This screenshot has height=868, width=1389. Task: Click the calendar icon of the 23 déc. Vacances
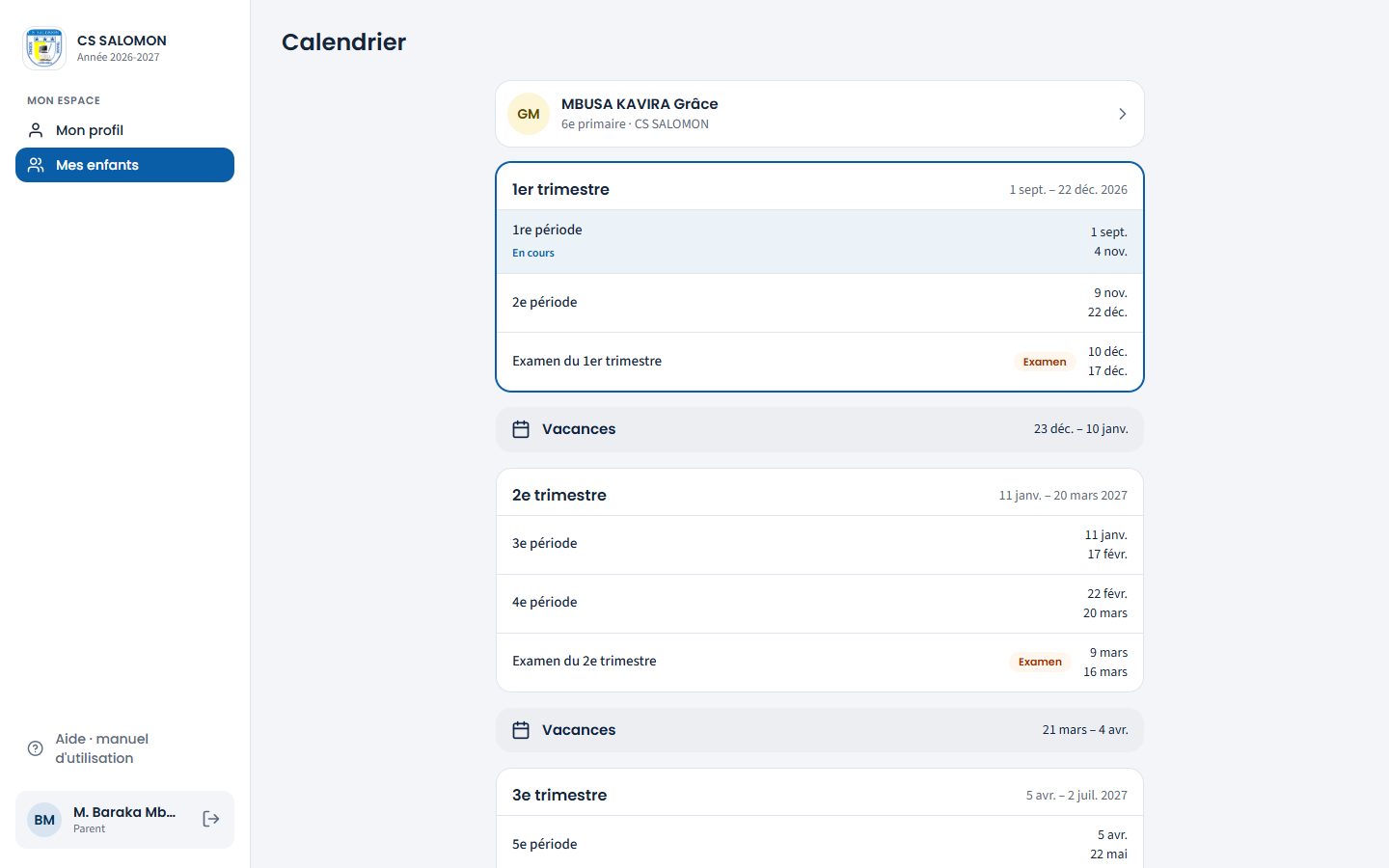521,429
